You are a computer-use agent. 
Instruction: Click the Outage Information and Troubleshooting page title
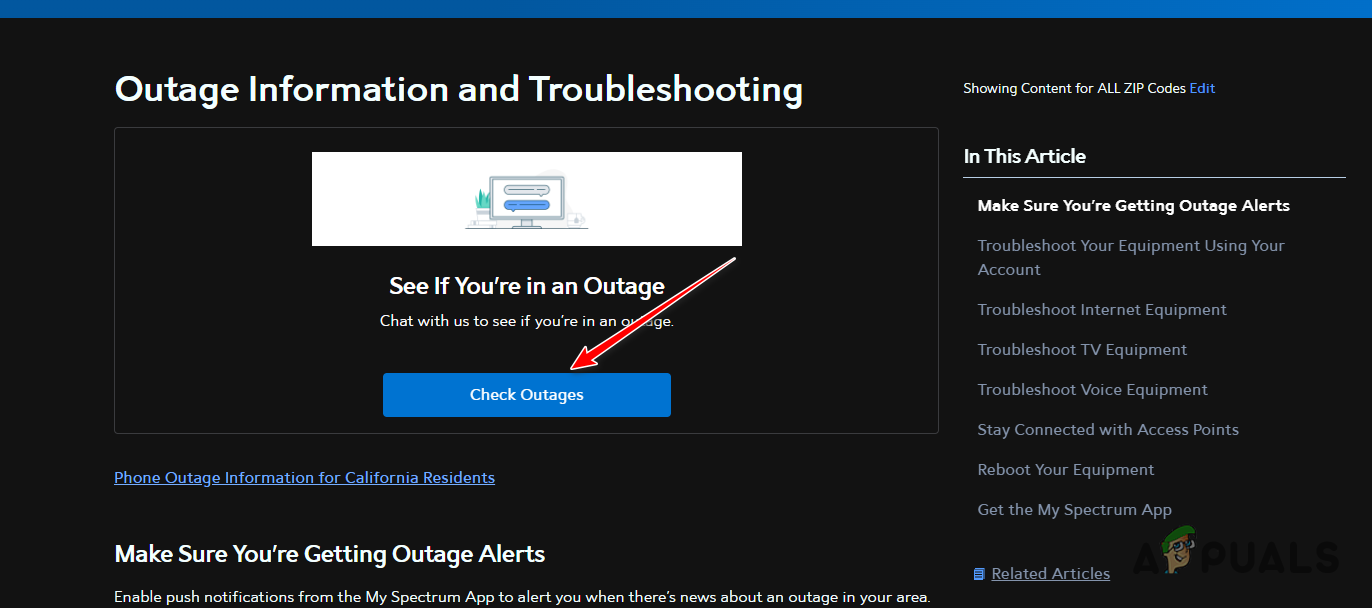tap(459, 89)
